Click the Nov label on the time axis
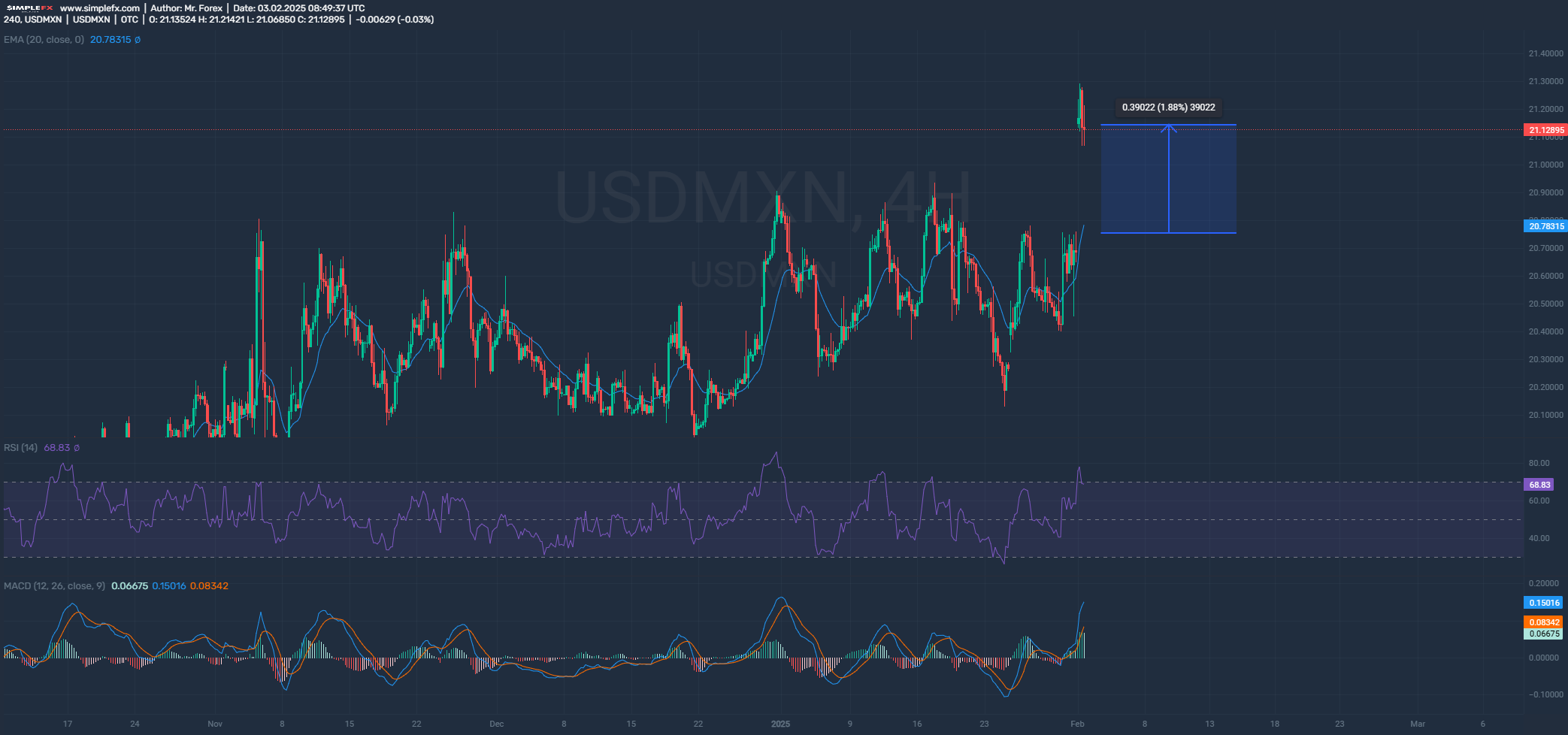The image size is (1568, 735). coord(215,724)
